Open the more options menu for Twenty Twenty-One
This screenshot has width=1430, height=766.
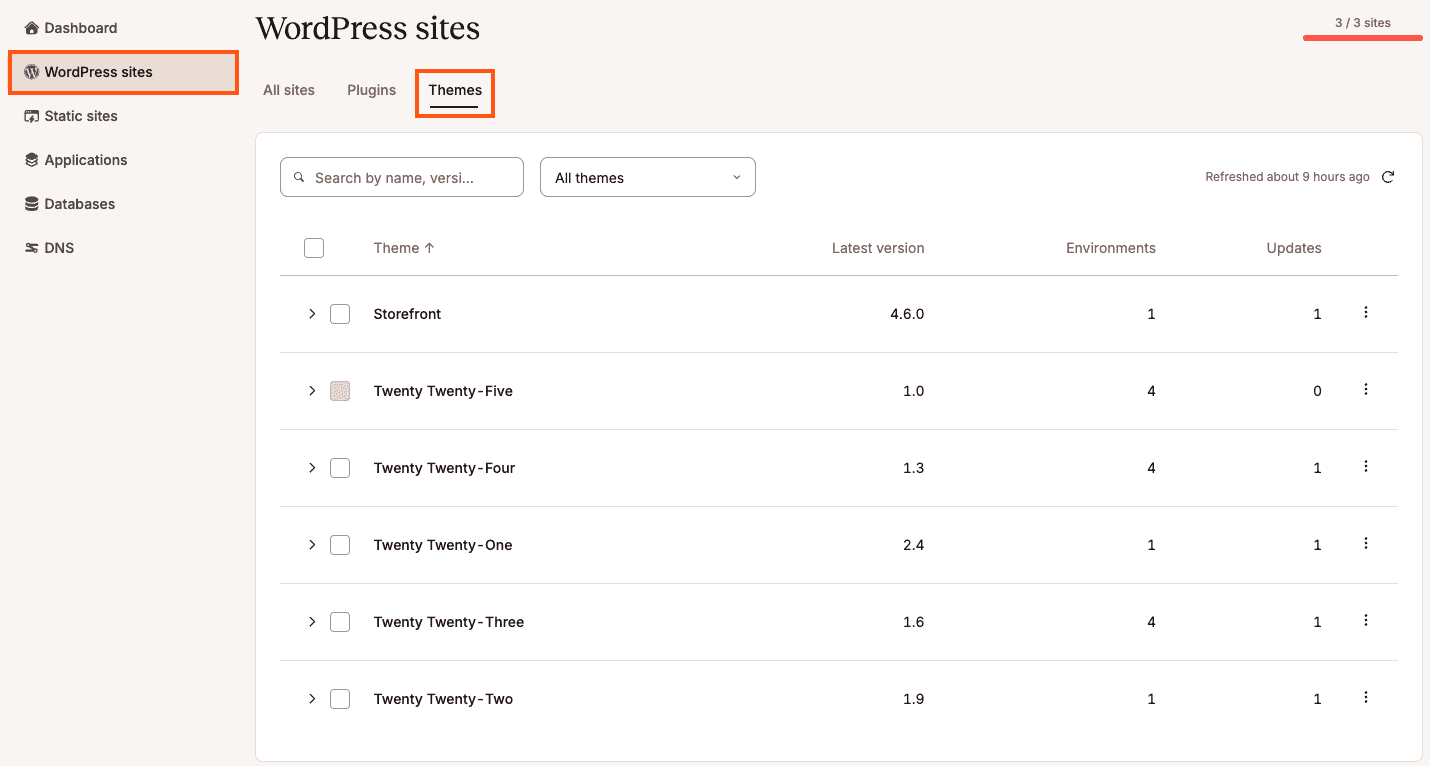click(x=1365, y=544)
